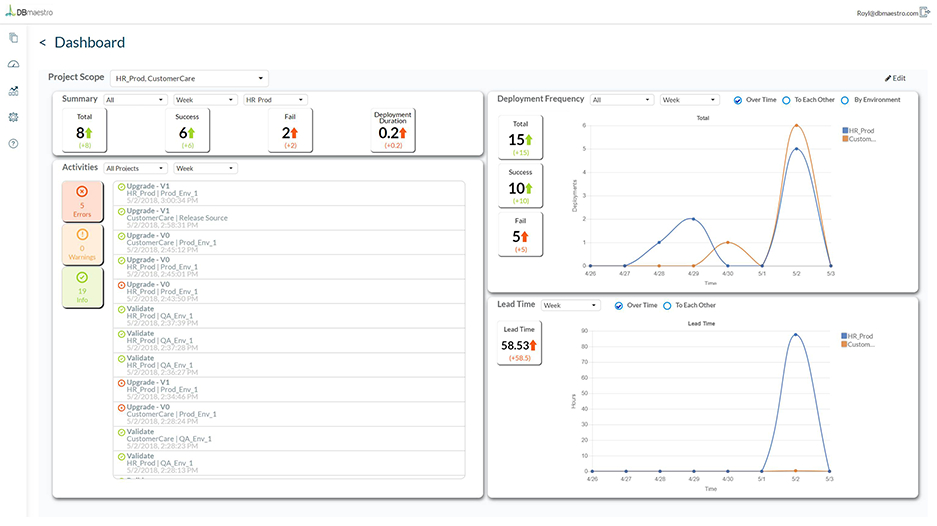
Task: Open the help question mark icon
Action: 13,143
